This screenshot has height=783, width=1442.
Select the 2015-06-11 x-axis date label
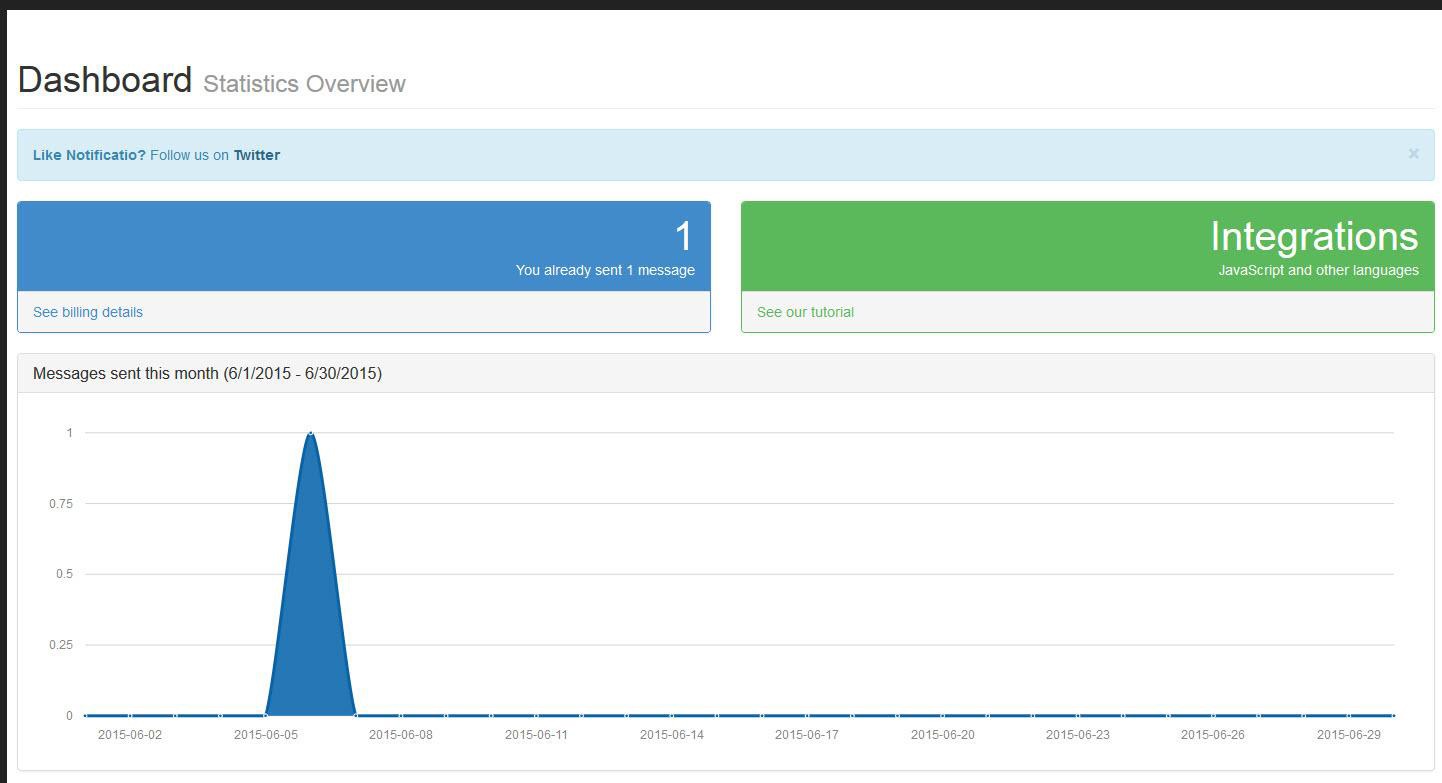tap(536, 735)
